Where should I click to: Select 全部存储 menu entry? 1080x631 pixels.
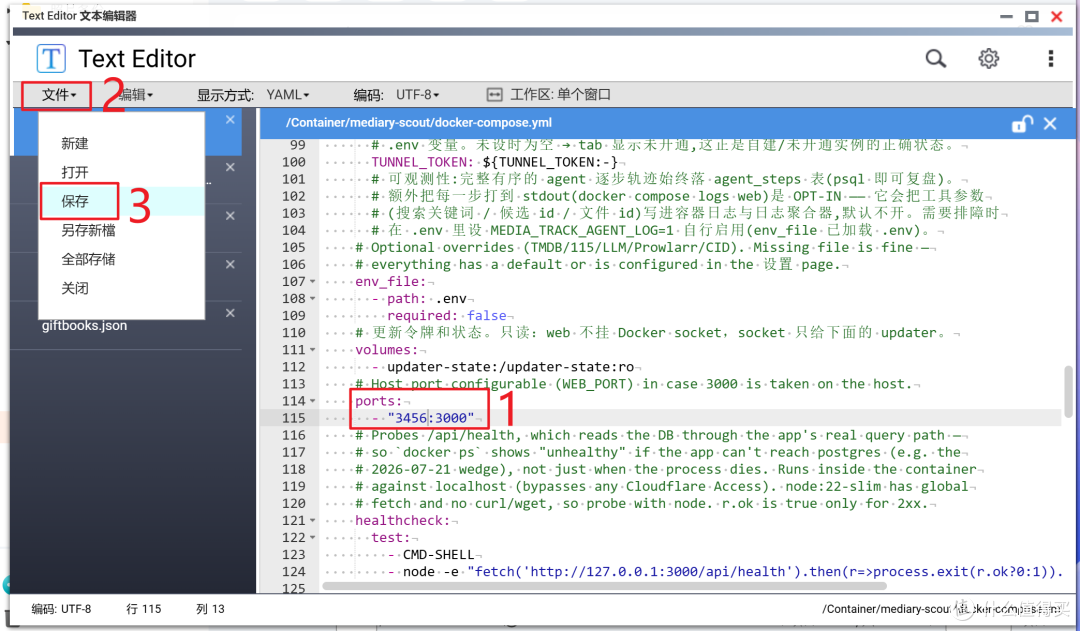tap(88, 259)
